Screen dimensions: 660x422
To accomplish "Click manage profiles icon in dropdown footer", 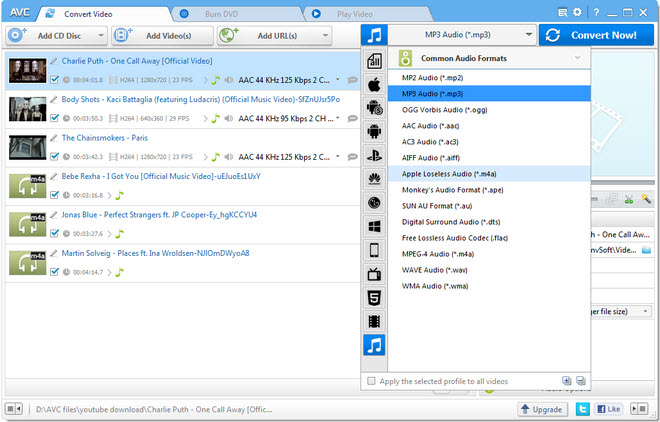I will tap(581, 381).
